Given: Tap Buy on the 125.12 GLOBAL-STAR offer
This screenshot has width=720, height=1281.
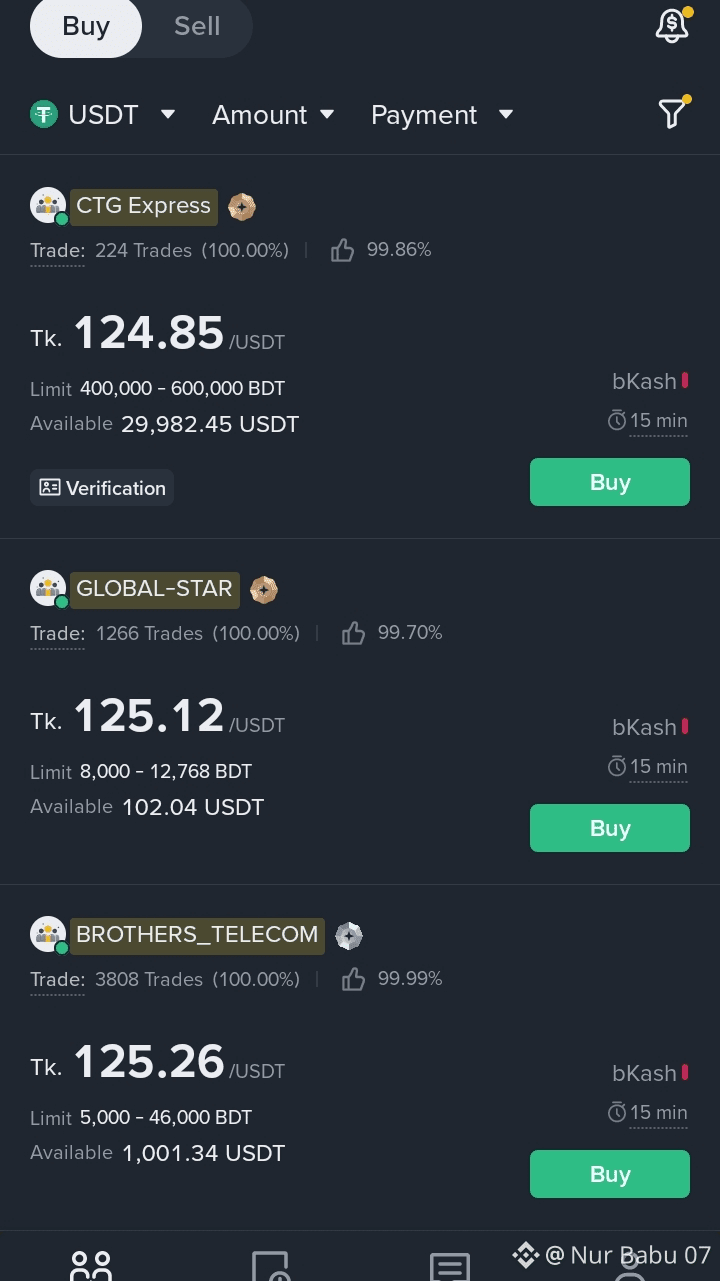Looking at the screenshot, I should pyautogui.click(x=610, y=828).
